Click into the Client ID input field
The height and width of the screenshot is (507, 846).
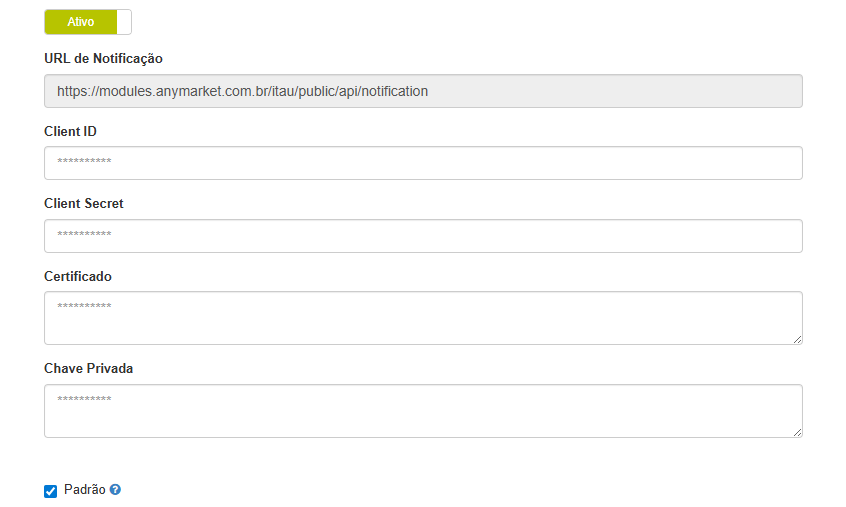pyautogui.click(x=423, y=163)
